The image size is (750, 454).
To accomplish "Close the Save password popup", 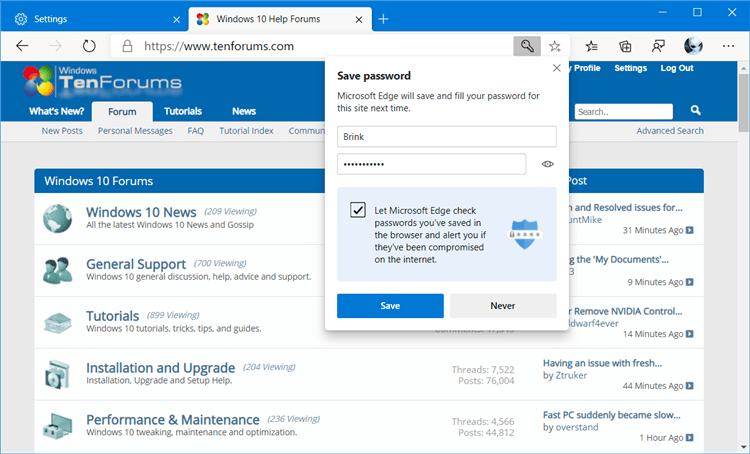I will click(557, 68).
